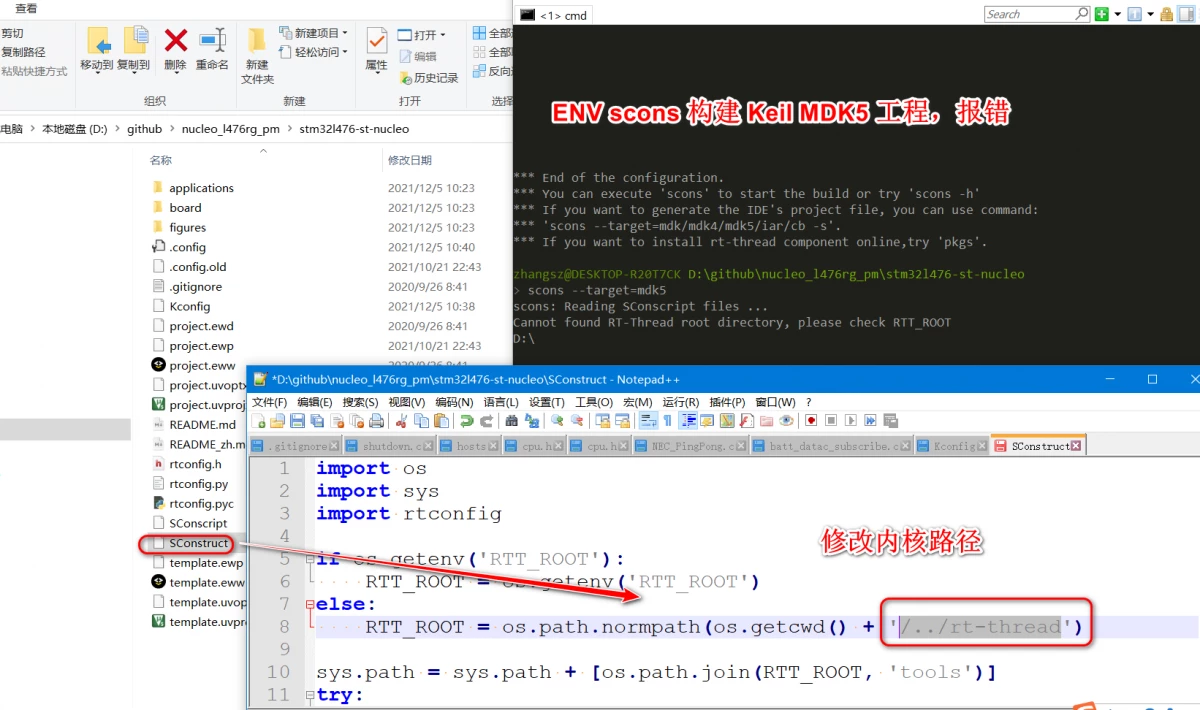The height and width of the screenshot is (710, 1200).
Task: Click the Stop Recording macro icon
Action: [x=831, y=421]
